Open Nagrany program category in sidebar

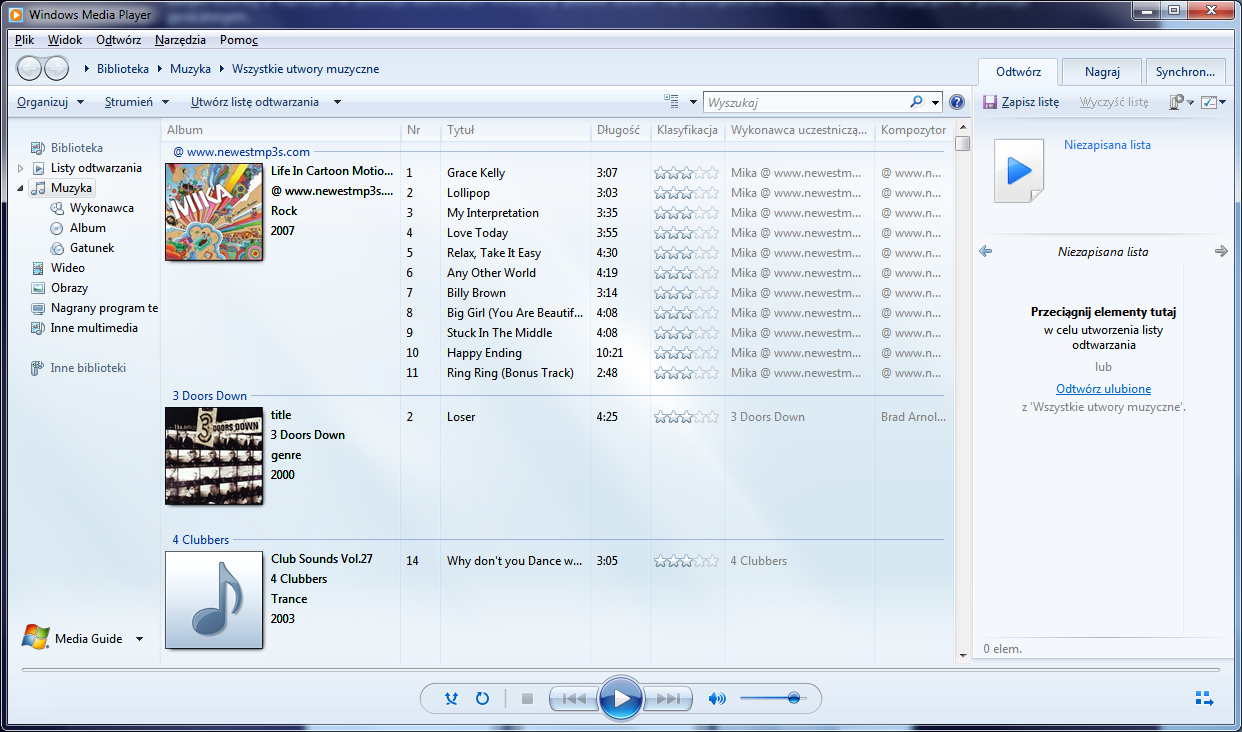pyautogui.click(x=104, y=308)
